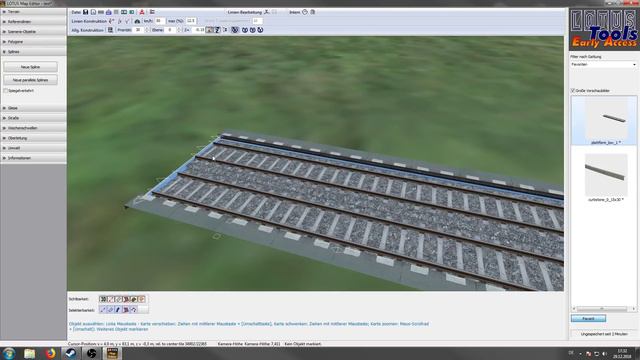Image resolution: width=640 pixels, height=360 pixels.
Task: Click the horizontal scrollbar below the thumbnails
Action: pyautogui.click(x=603, y=309)
